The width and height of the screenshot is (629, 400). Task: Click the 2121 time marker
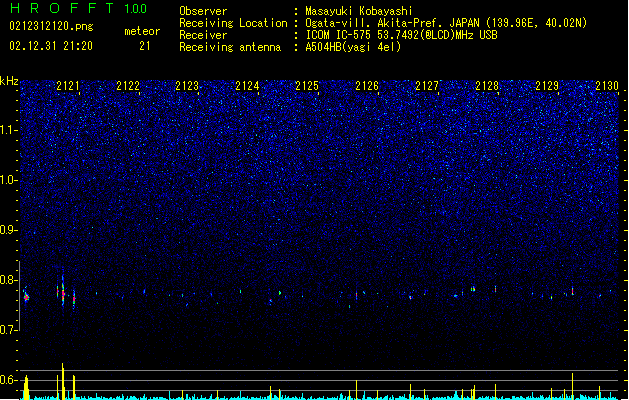pyautogui.click(x=68, y=86)
